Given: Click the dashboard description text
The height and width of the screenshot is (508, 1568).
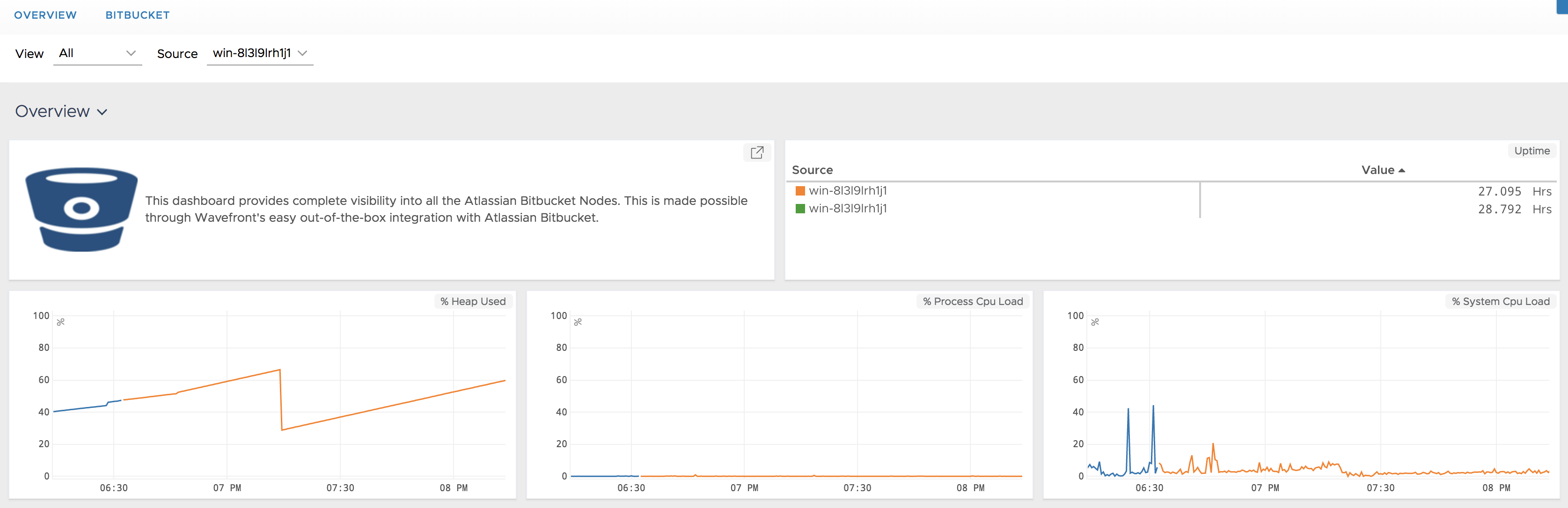Looking at the screenshot, I should coord(446,209).
